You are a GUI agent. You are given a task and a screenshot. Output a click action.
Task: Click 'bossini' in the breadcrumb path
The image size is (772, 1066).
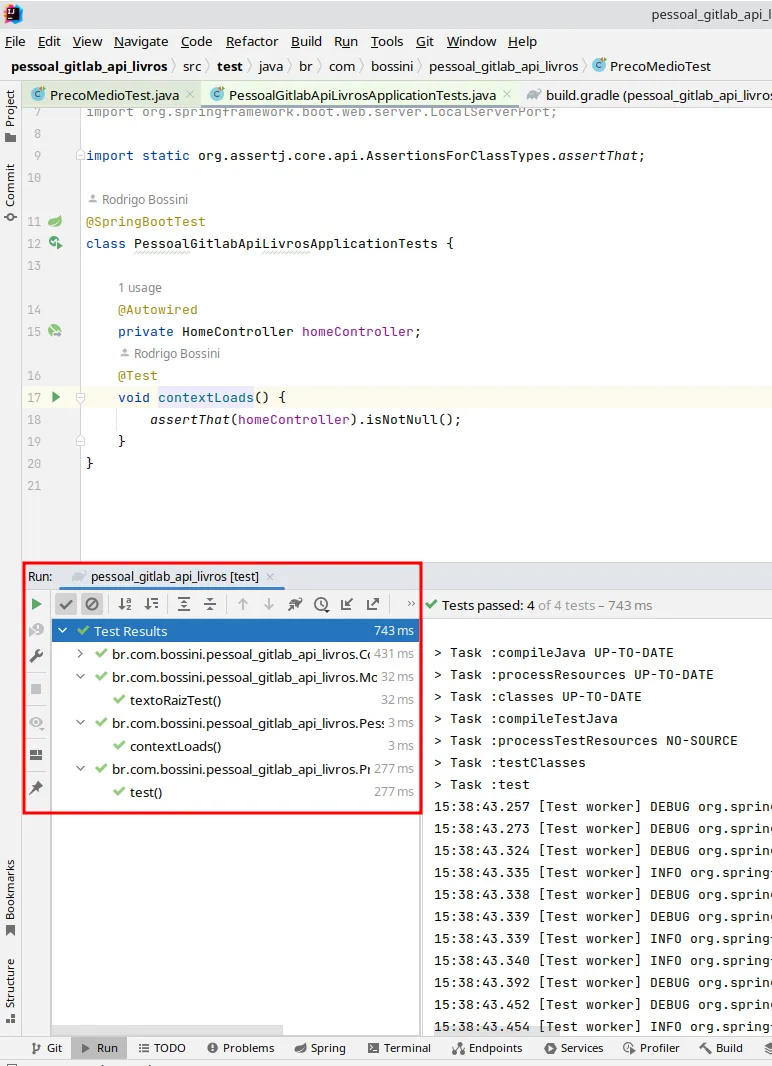pos(392,66)
